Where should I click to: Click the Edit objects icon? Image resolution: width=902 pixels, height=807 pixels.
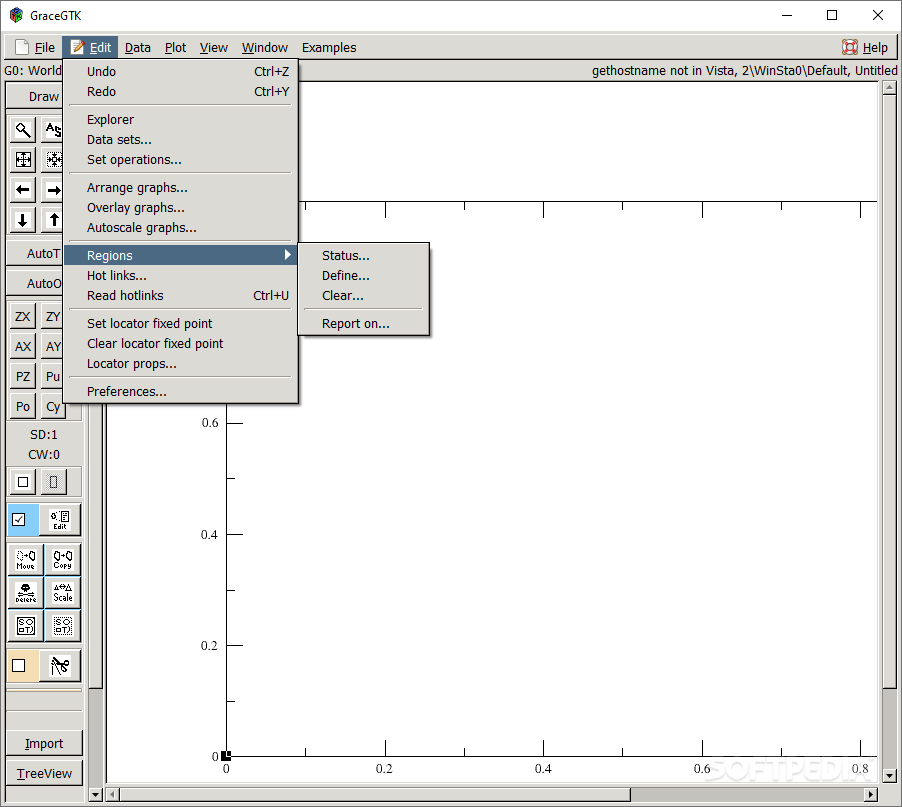60,520
